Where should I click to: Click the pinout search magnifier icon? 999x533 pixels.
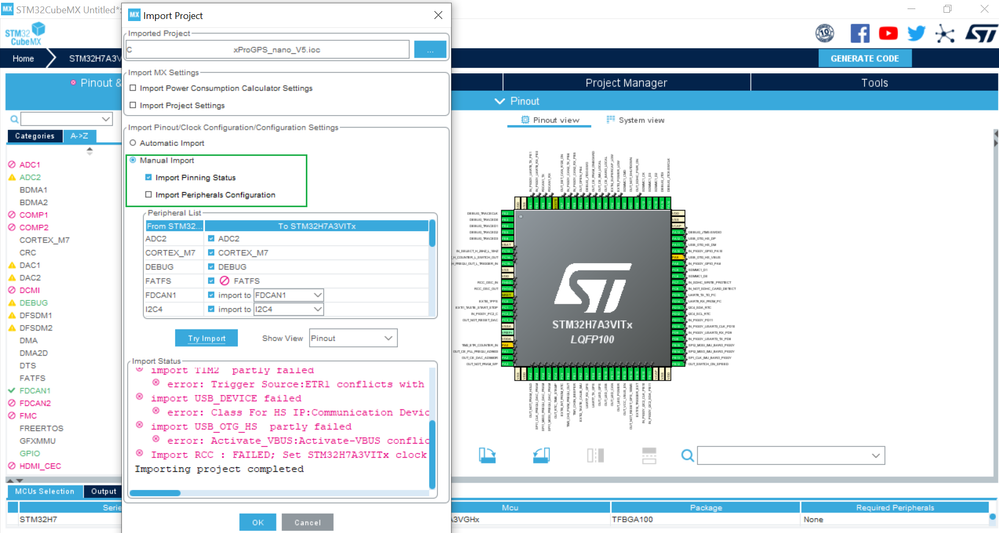[x=687, y=456]
